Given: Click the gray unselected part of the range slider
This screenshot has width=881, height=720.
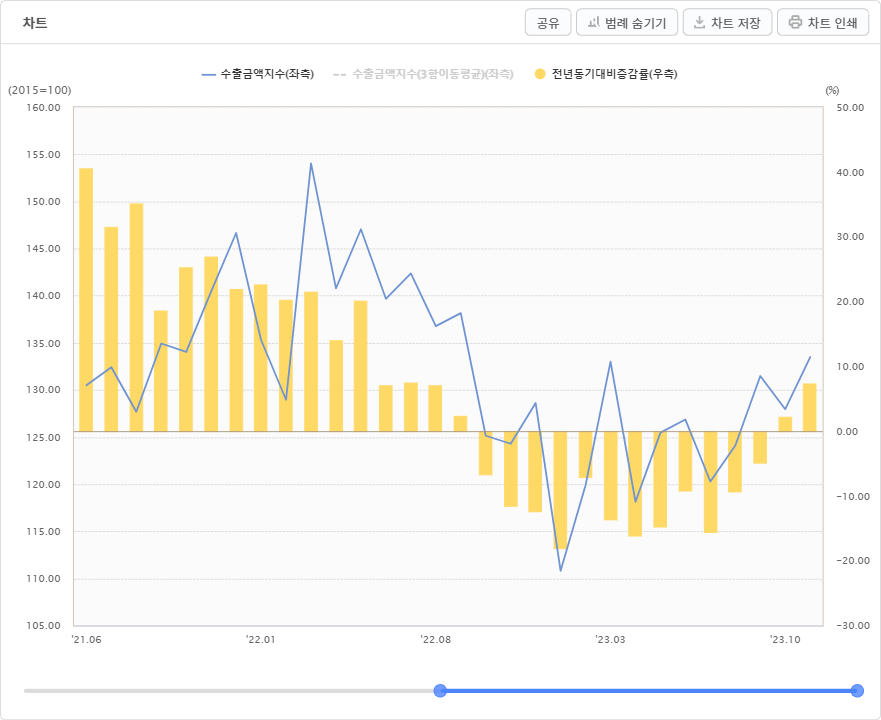Looking at the screenshot, I should [x=229, y=690].
